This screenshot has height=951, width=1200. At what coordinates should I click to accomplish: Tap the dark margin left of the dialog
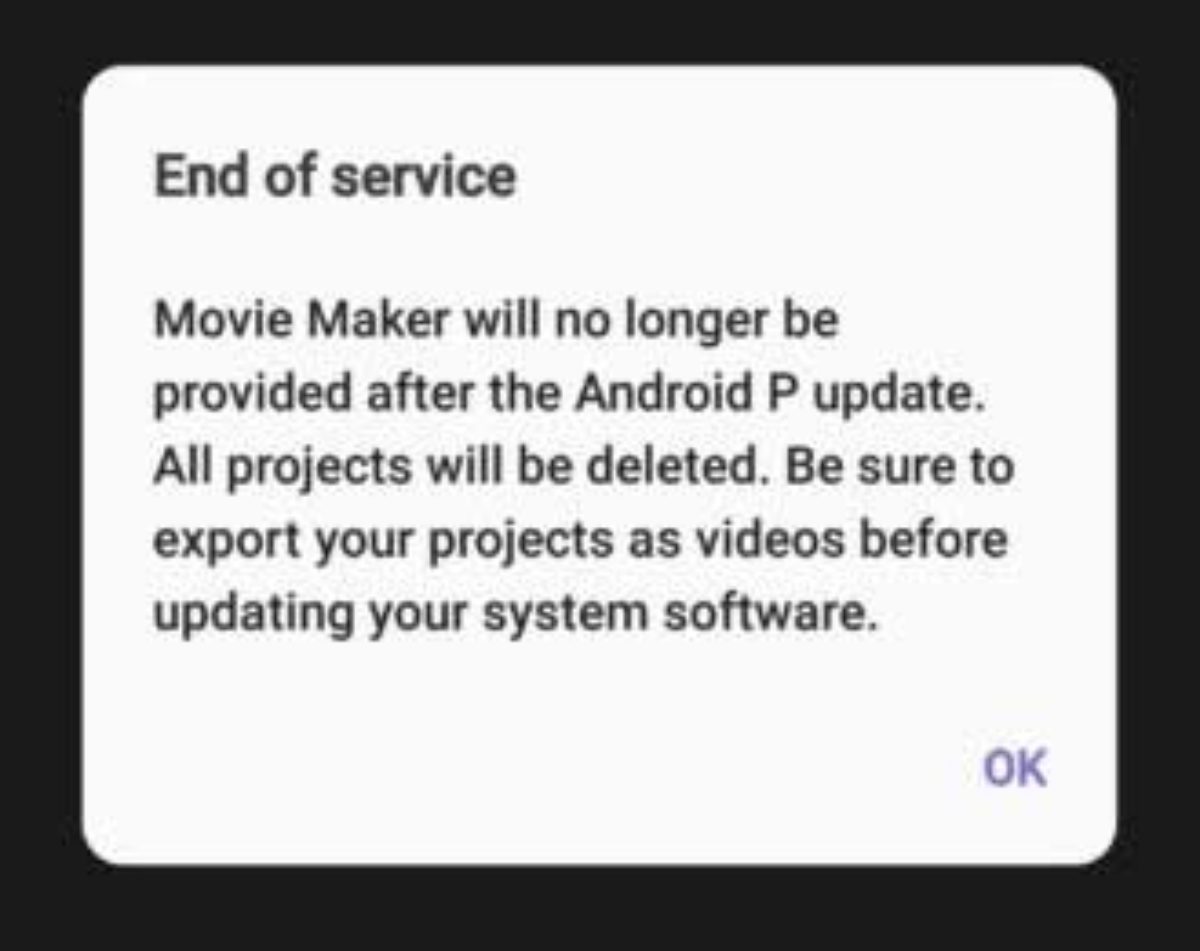pyautogui.click(x=40, y=465)
